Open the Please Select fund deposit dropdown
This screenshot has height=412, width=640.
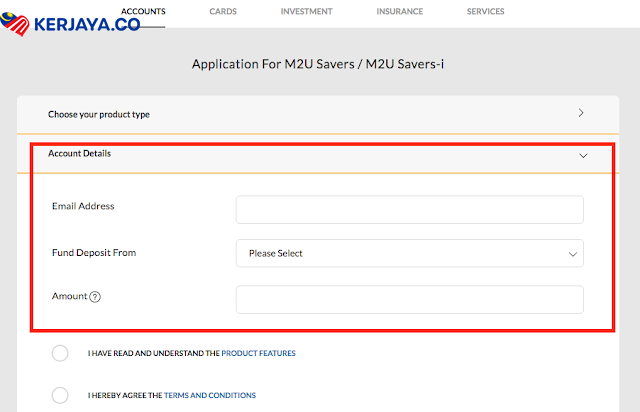[410, 254]
